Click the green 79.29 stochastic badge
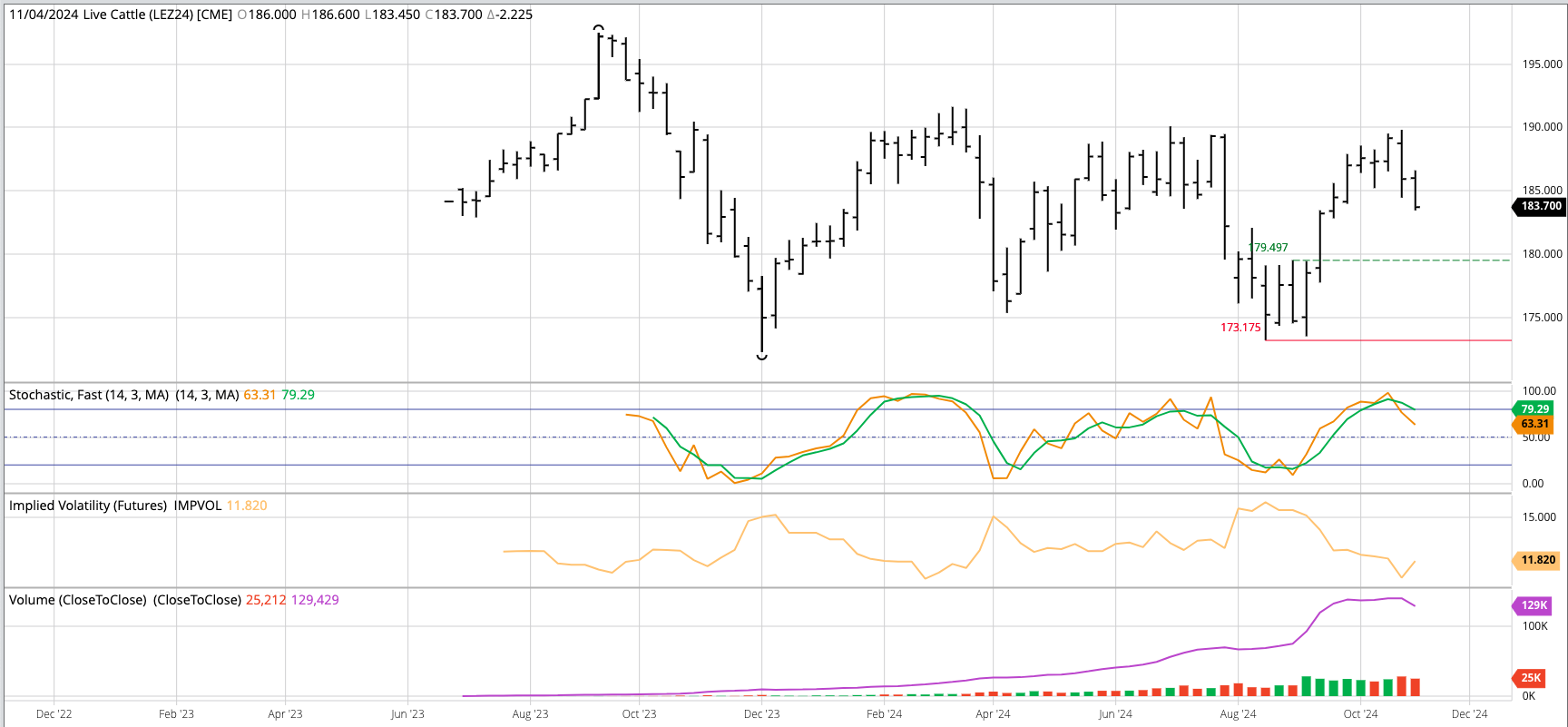This screenshot has height=727, width=1568. [x=1534, y=409]
